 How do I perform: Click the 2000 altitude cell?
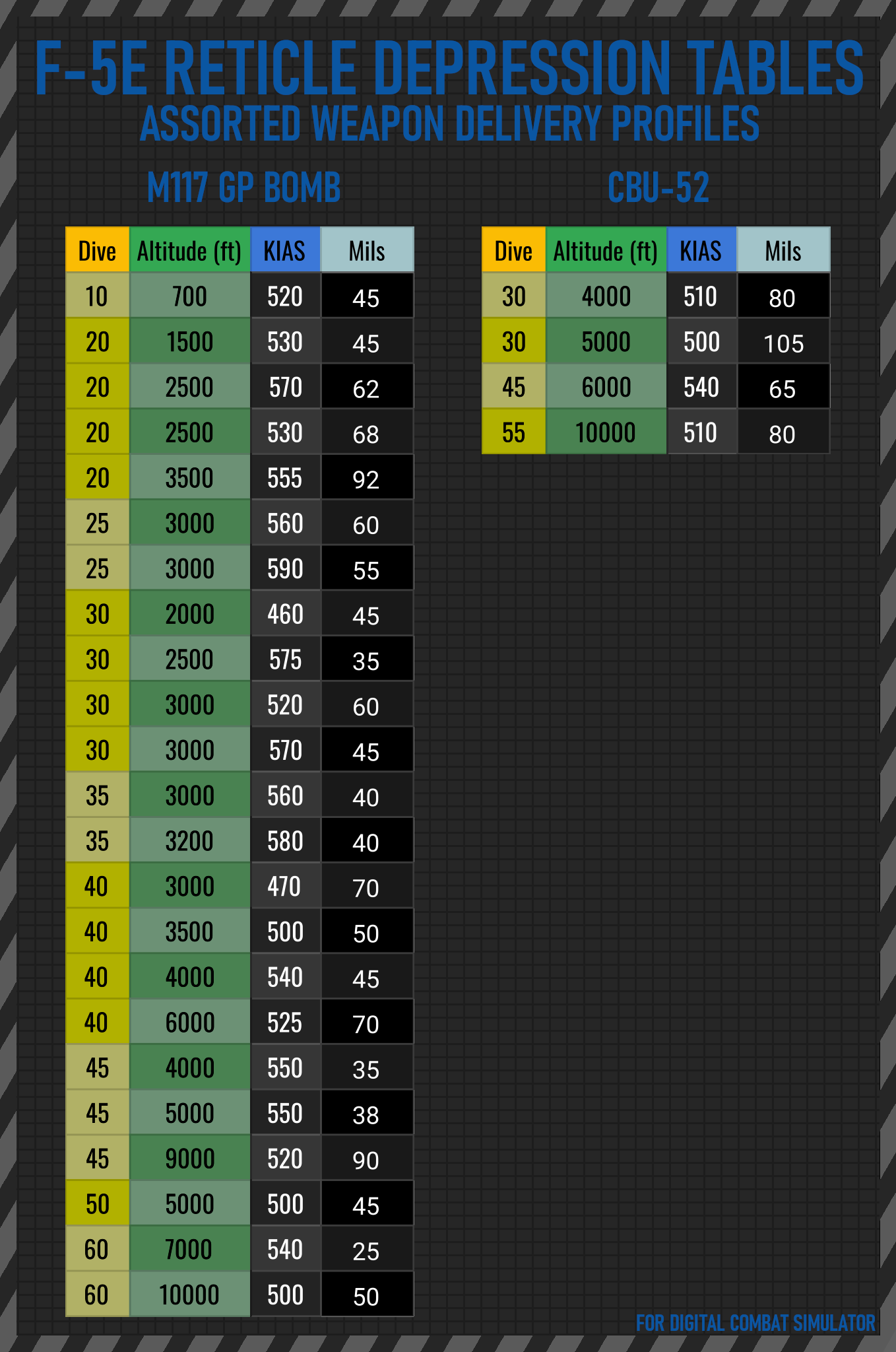click(190, 614)
